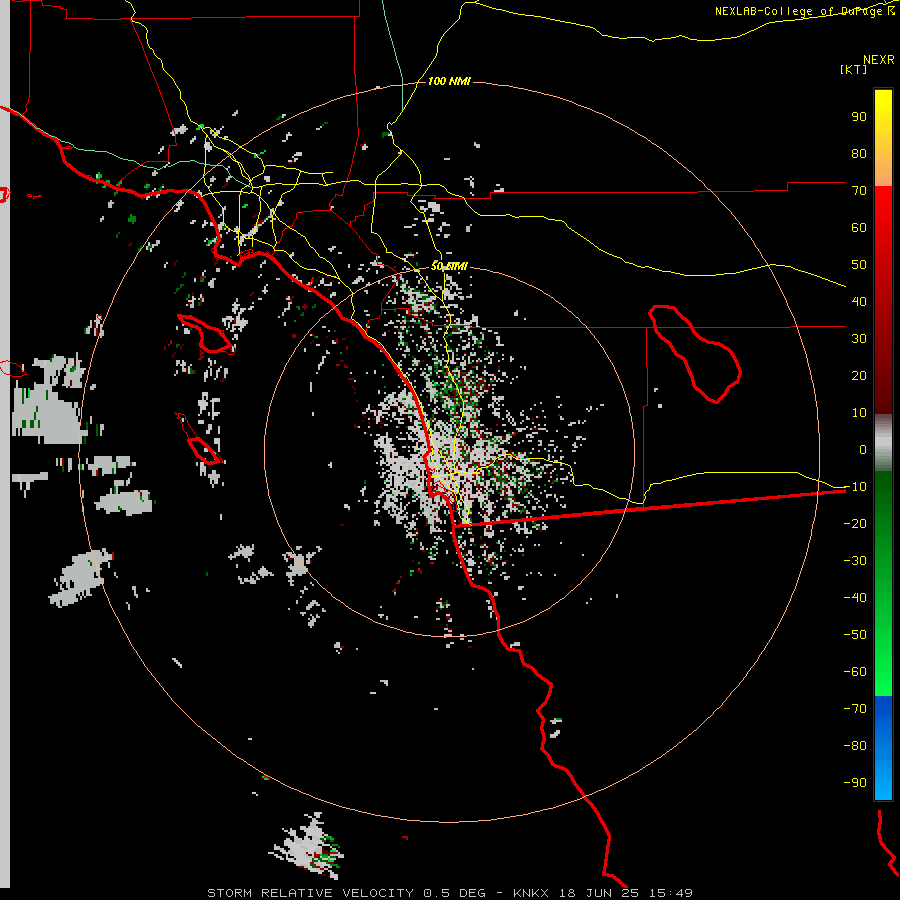
Task: Select the 10 value on velocity scale
Action: click(859, 413)
